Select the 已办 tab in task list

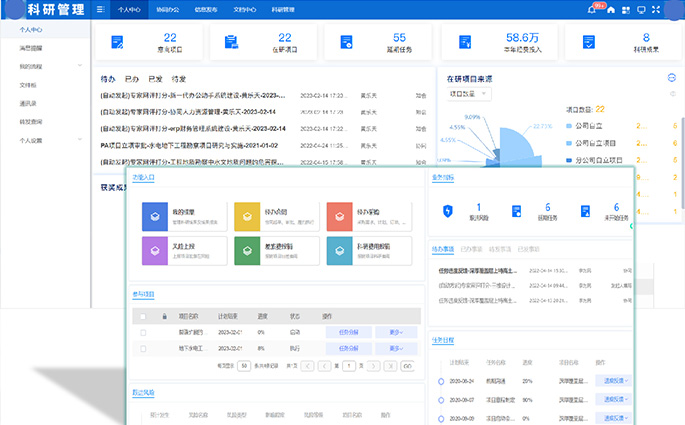131,78
